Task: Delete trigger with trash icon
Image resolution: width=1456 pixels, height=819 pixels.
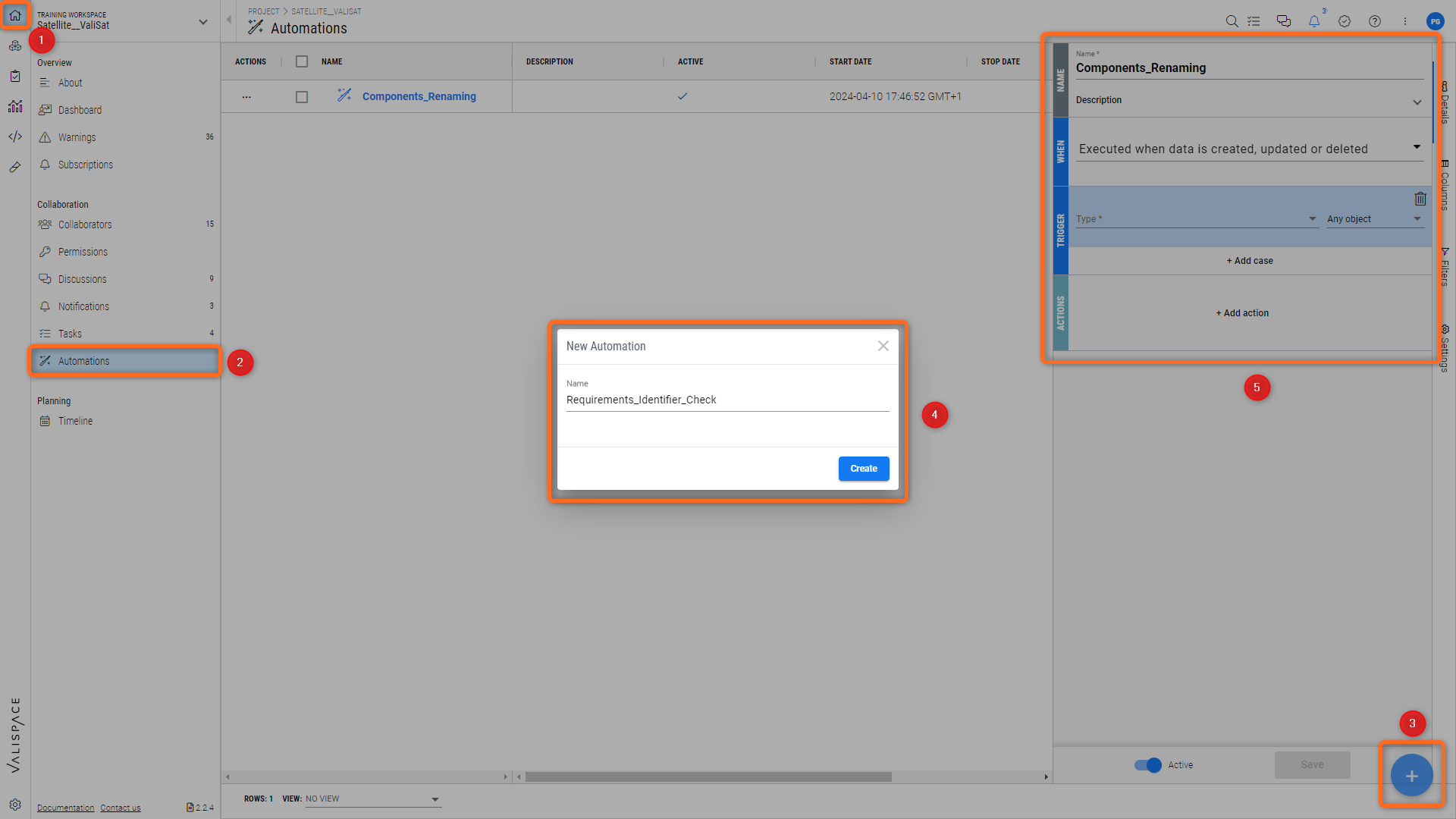Action: point(1420,199)
